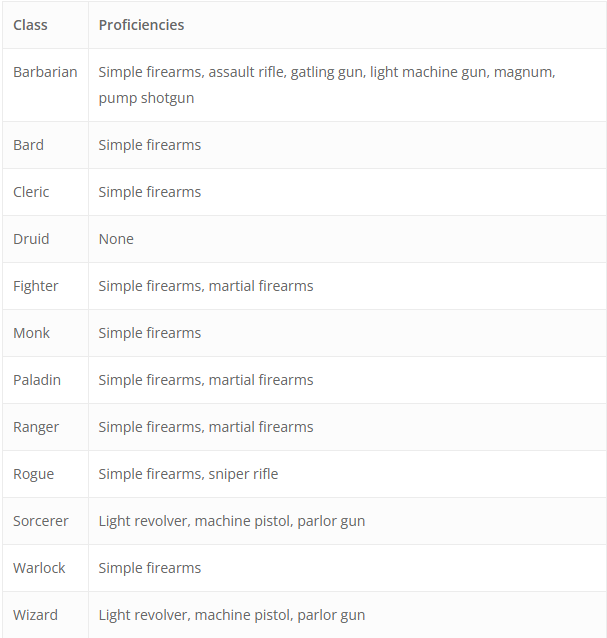Click the Rogue row label
Image resolution: width=607 pixels, height=638 pixels.
pos(33,474)
